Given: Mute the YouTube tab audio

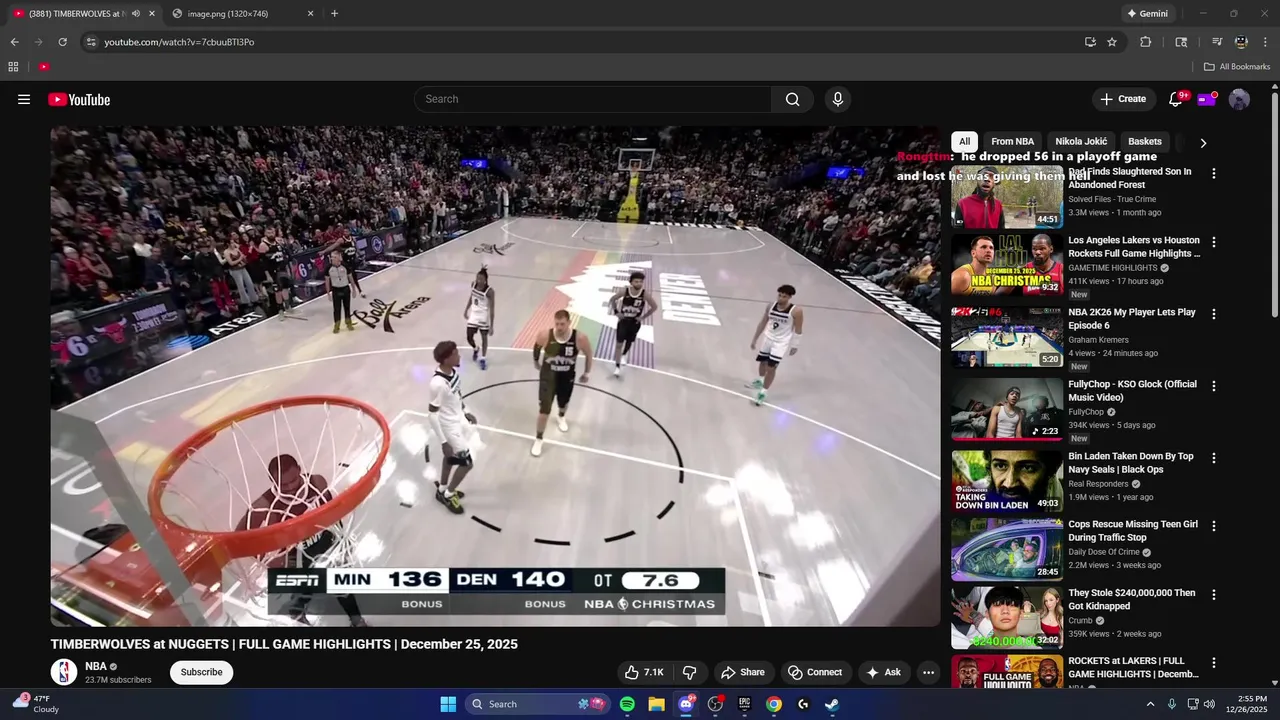Looking at the screenshot, I should [x=135, y=14].
